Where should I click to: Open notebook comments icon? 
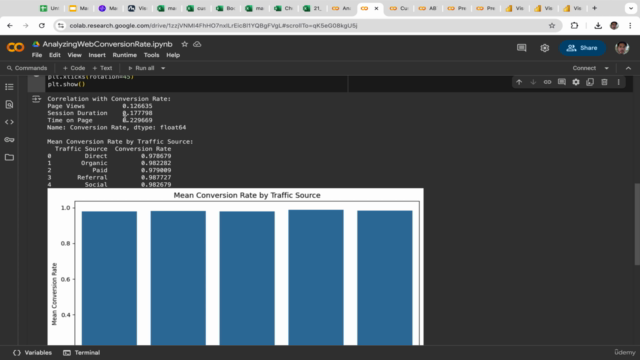[522, 48]
